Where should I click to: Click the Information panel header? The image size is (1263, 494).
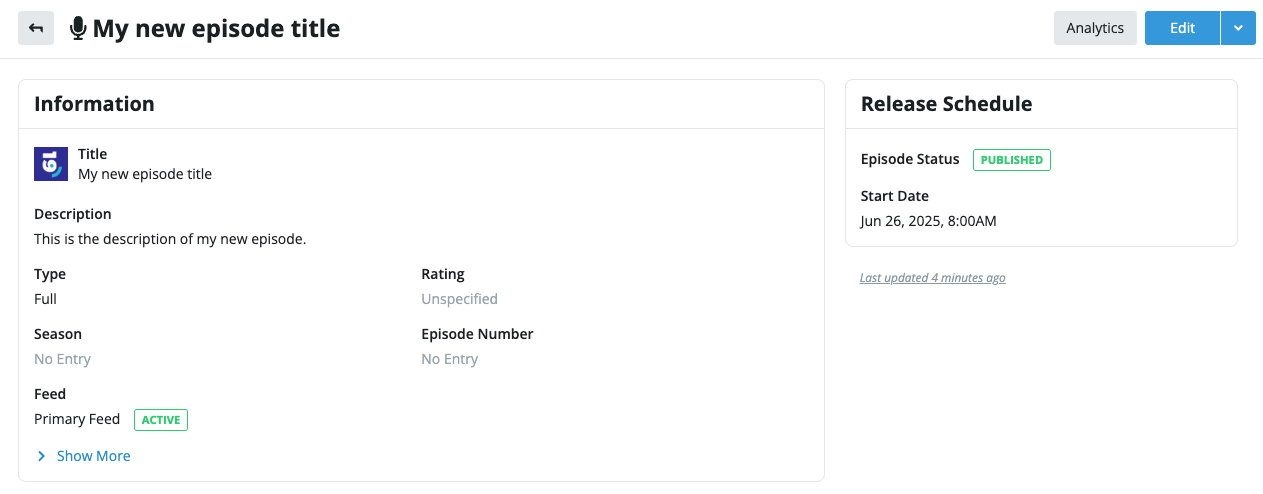point(421,104)
